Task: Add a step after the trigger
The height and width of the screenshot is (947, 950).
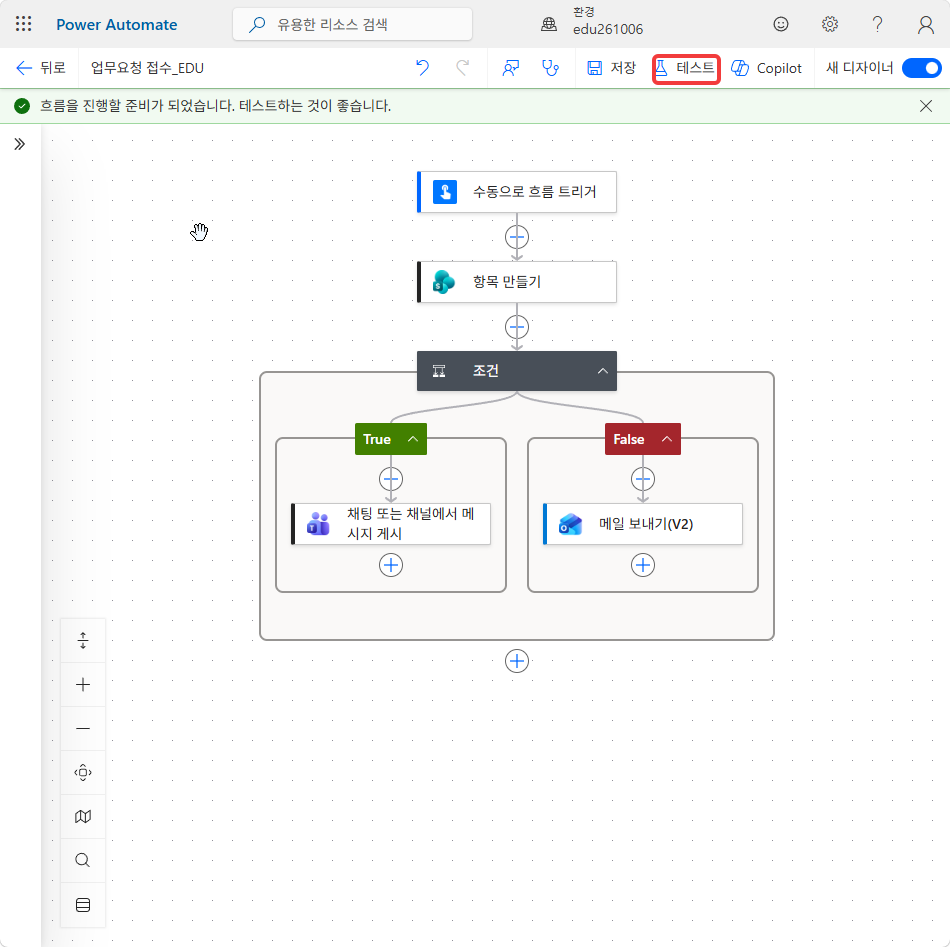Action: tap(517, 237)
